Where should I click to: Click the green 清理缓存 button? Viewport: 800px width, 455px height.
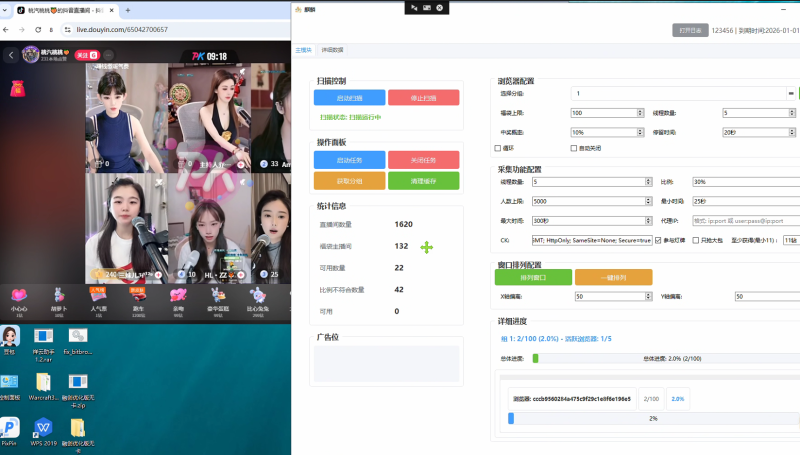coord(422,181)
